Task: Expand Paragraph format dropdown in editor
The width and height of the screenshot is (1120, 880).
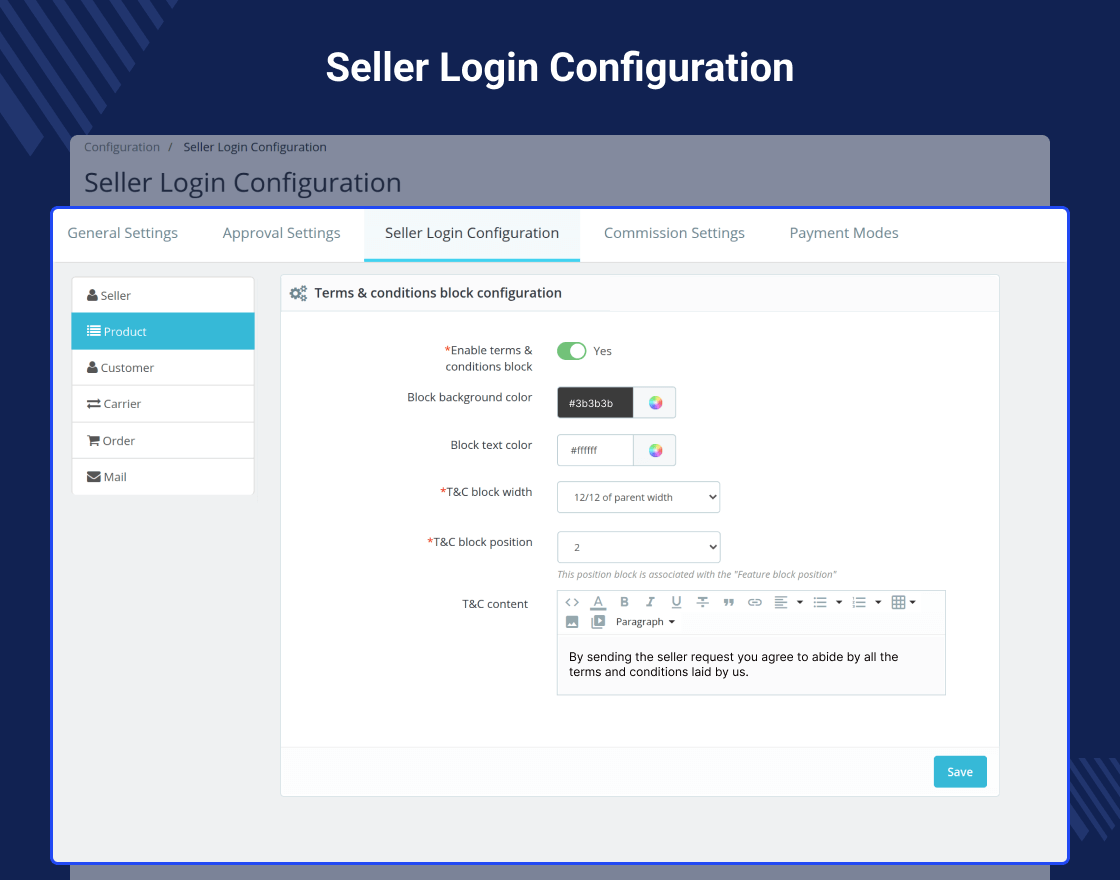Action: point(645,622)
